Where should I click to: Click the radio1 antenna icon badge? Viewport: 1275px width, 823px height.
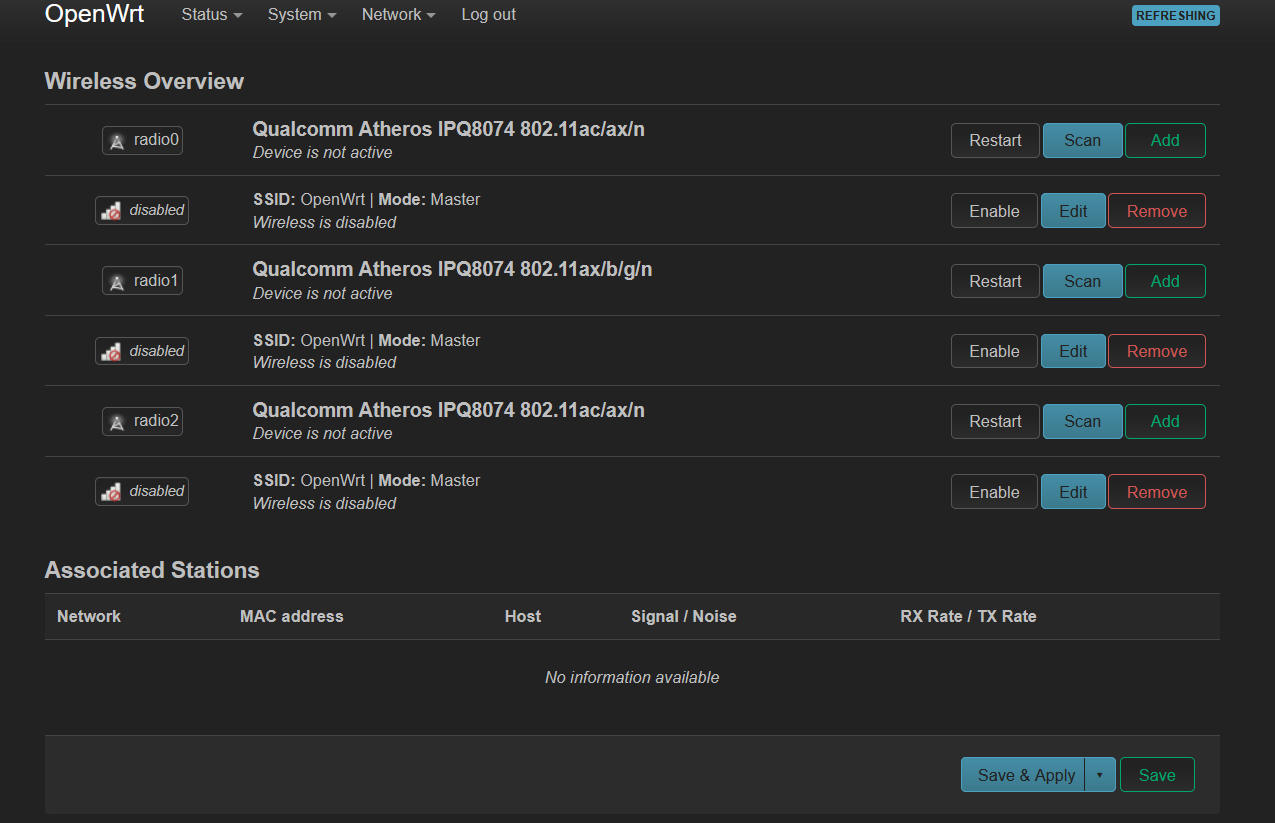(x=142, y=281)
